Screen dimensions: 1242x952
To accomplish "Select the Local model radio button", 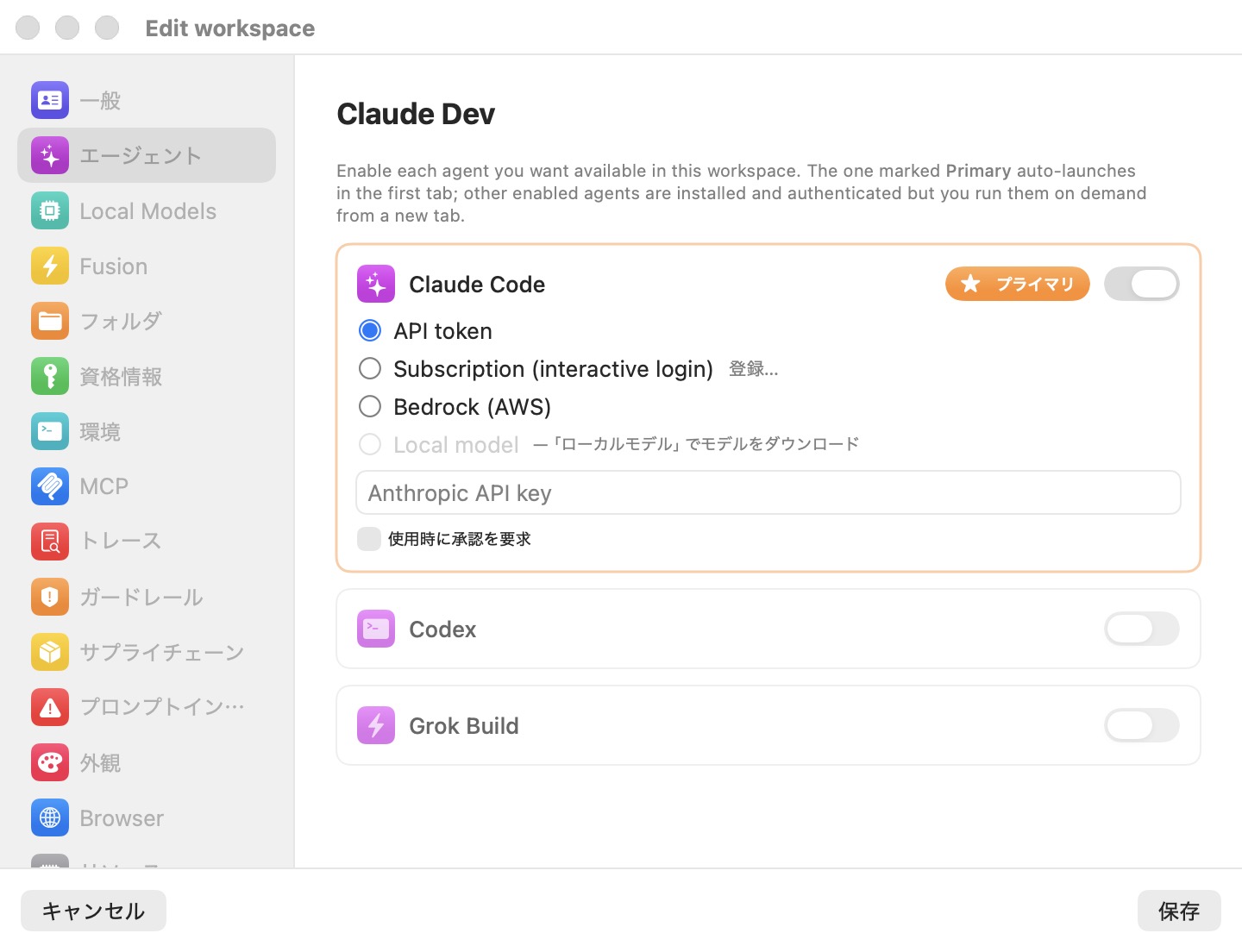I will coord(370,444).
